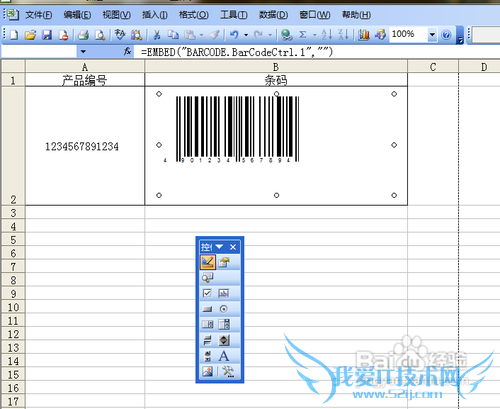Run the Spelling check icon
The image size is (500, 409).
[x=120, y=35]
